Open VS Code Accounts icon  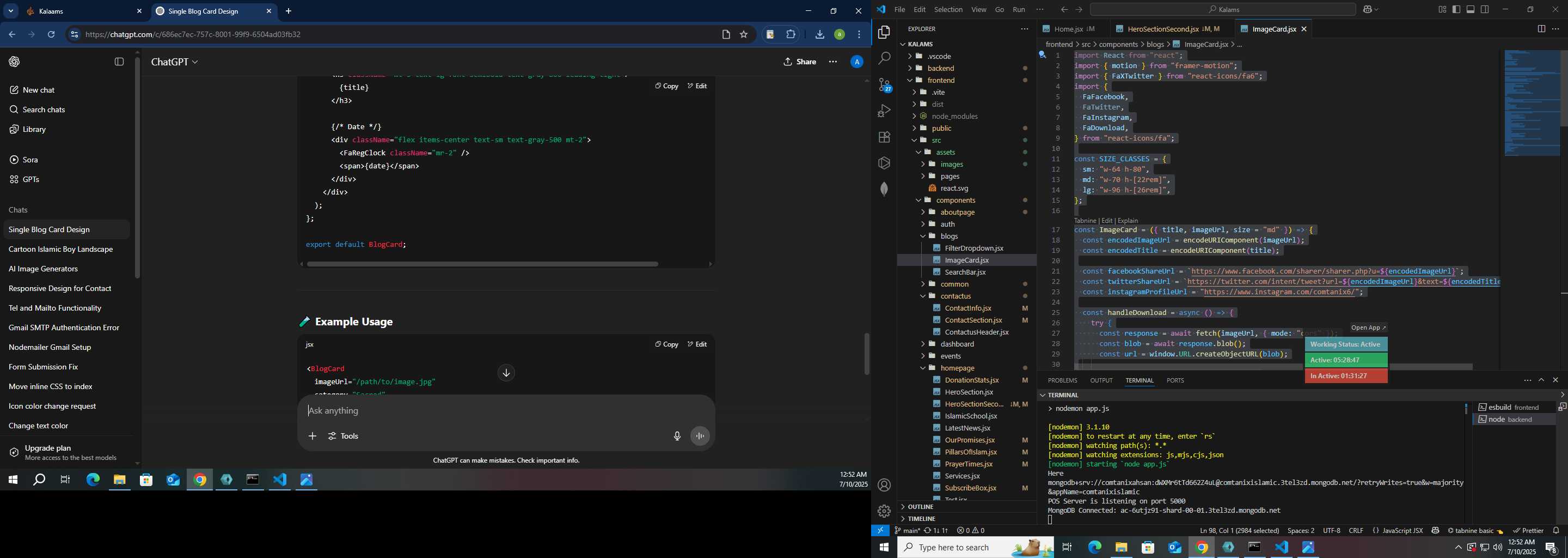coord(884,485)
